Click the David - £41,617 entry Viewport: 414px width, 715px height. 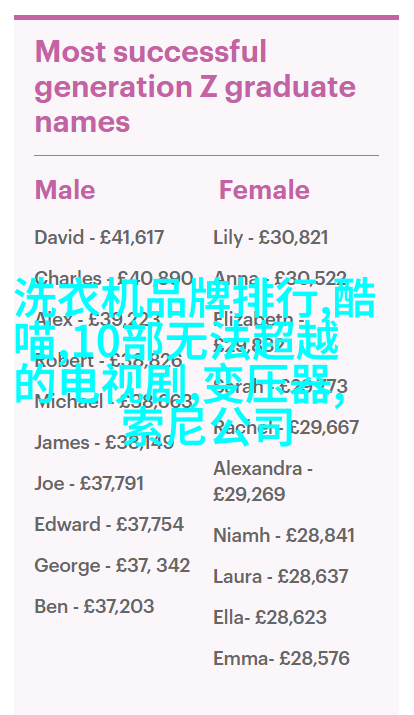99,238
